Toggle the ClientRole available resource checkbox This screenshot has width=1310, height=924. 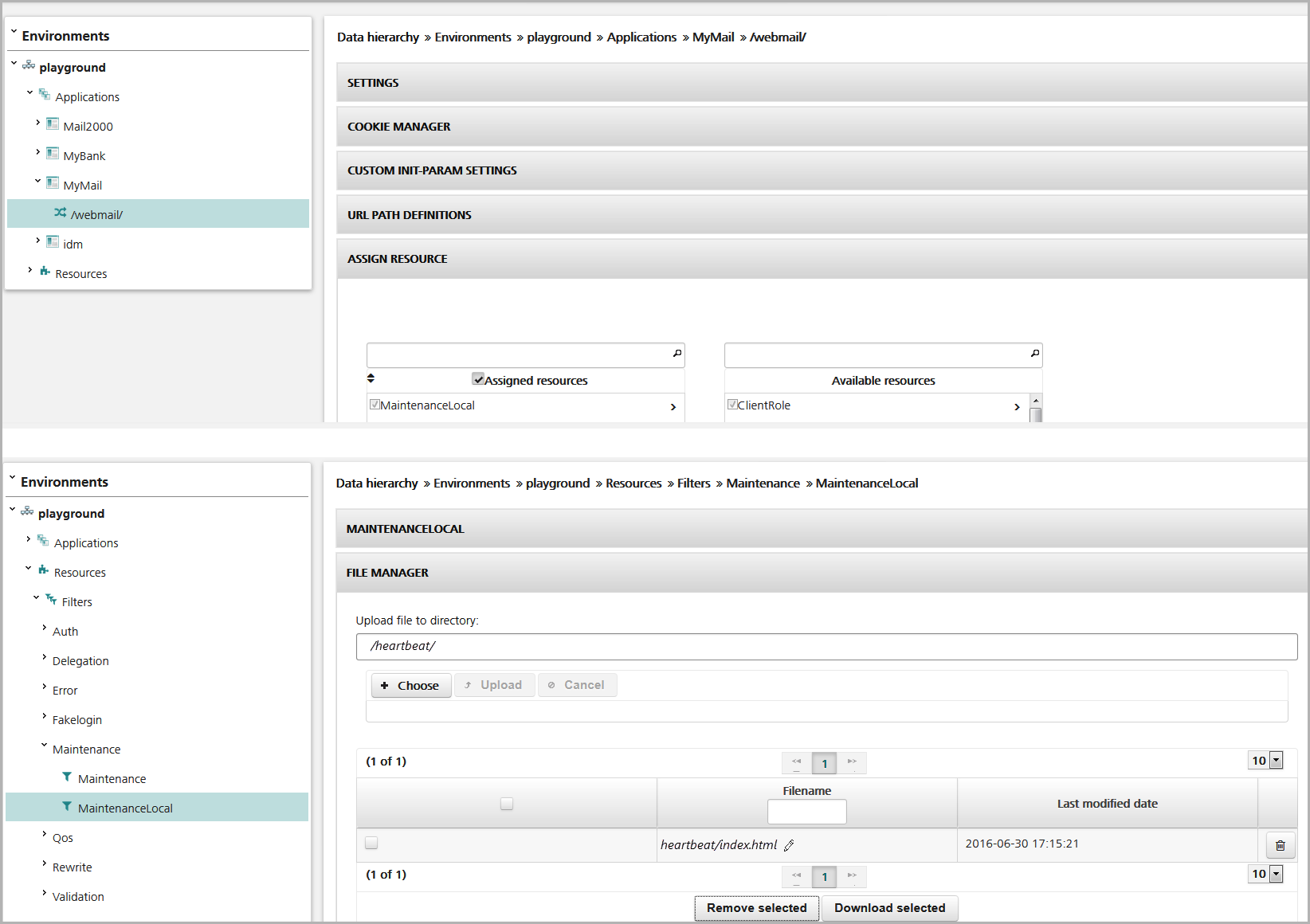pyautogui.click(x=732, y=404)
